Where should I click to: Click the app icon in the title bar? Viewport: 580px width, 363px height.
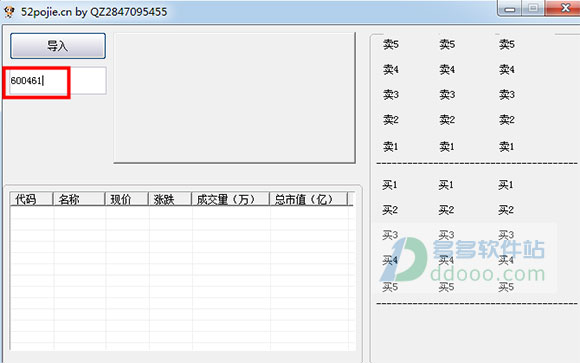[9, 12]
